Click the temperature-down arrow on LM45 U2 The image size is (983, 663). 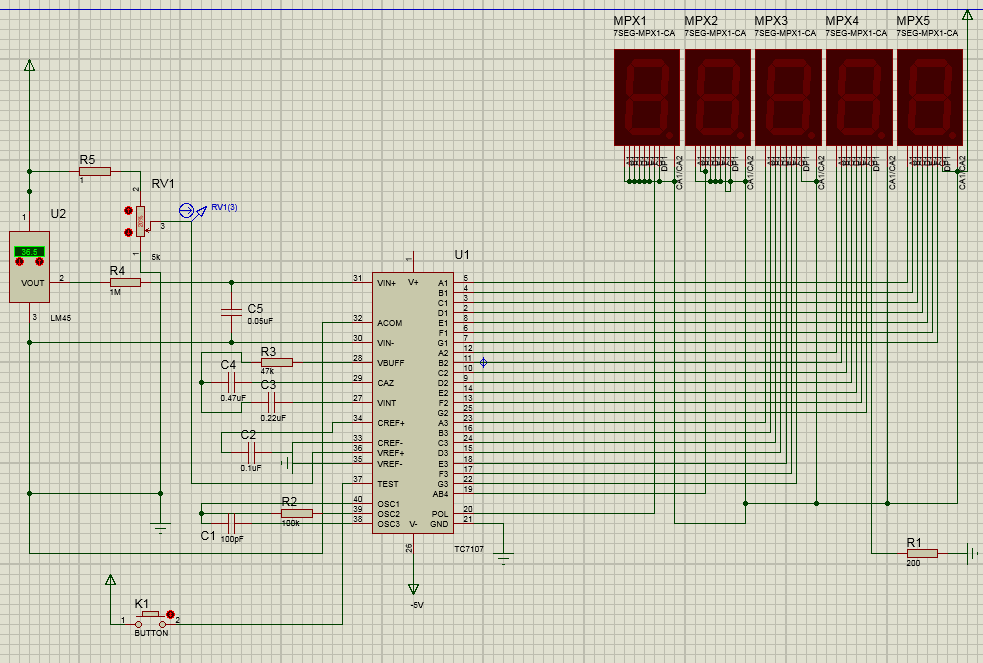[x=19, y=261]
